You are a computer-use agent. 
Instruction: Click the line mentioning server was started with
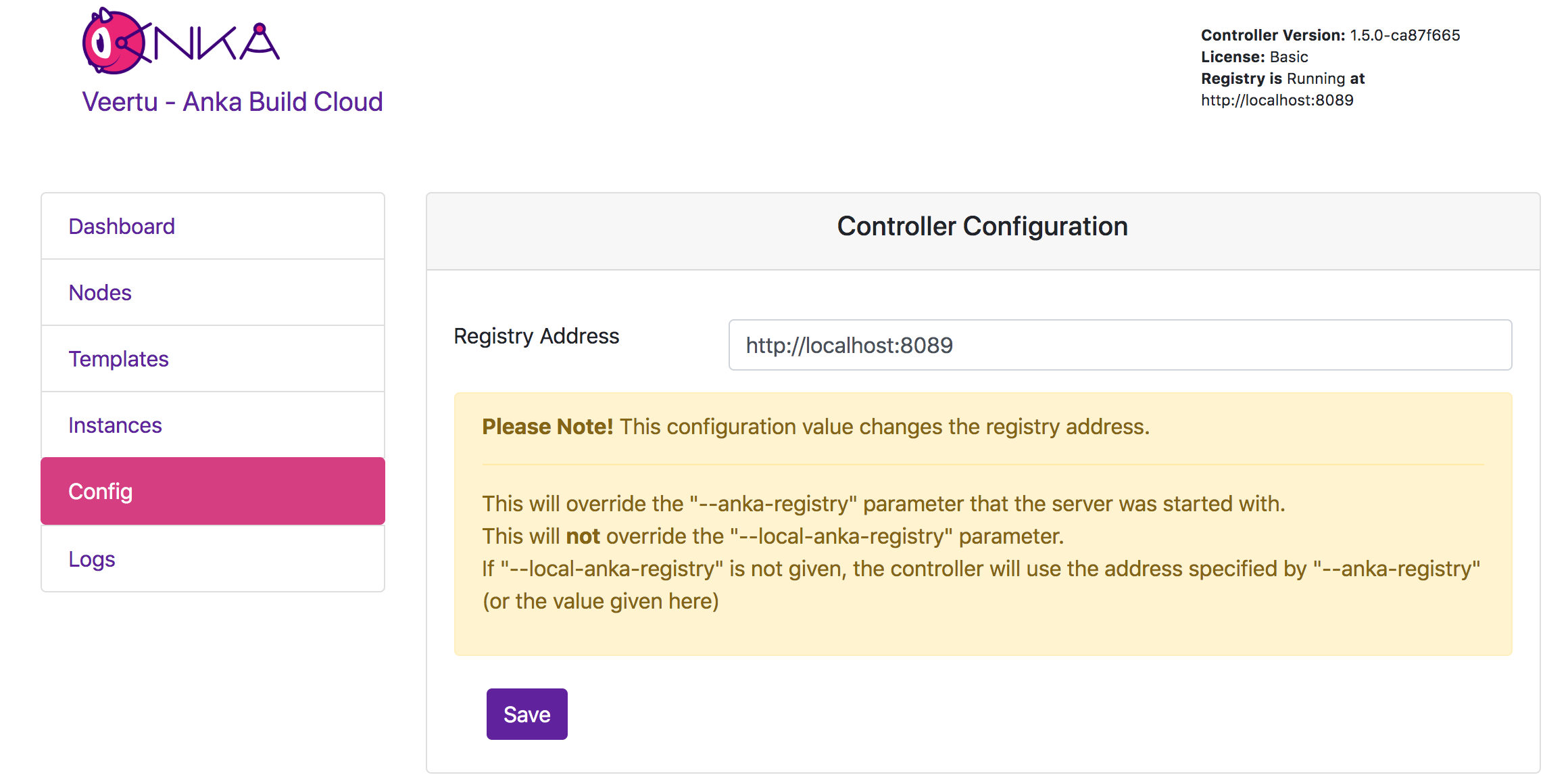point(883,504)
